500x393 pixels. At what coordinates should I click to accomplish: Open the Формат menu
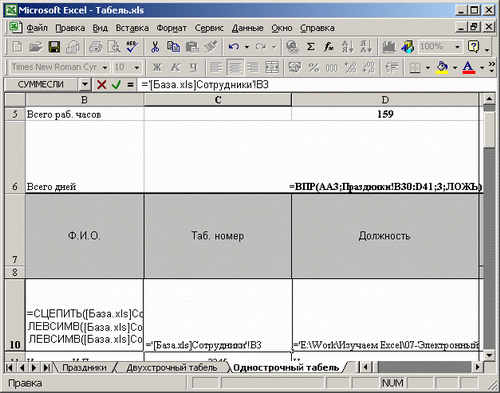click(171, 28)
